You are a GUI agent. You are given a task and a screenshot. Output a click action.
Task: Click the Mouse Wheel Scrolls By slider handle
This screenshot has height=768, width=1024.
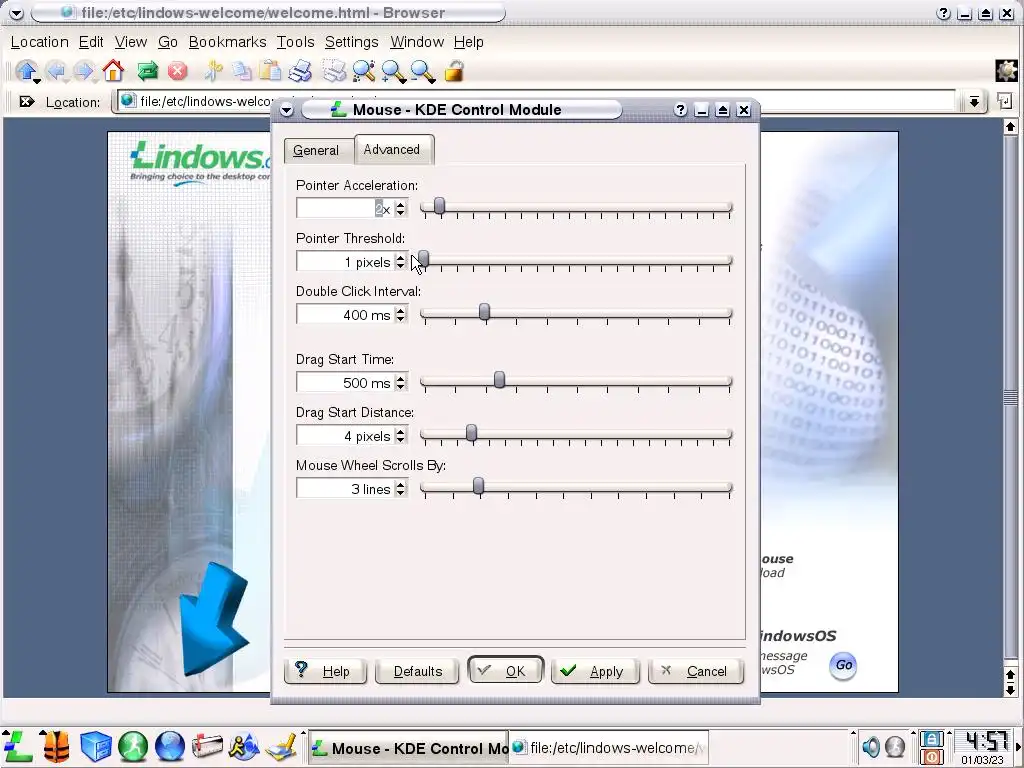click(478, 486)
